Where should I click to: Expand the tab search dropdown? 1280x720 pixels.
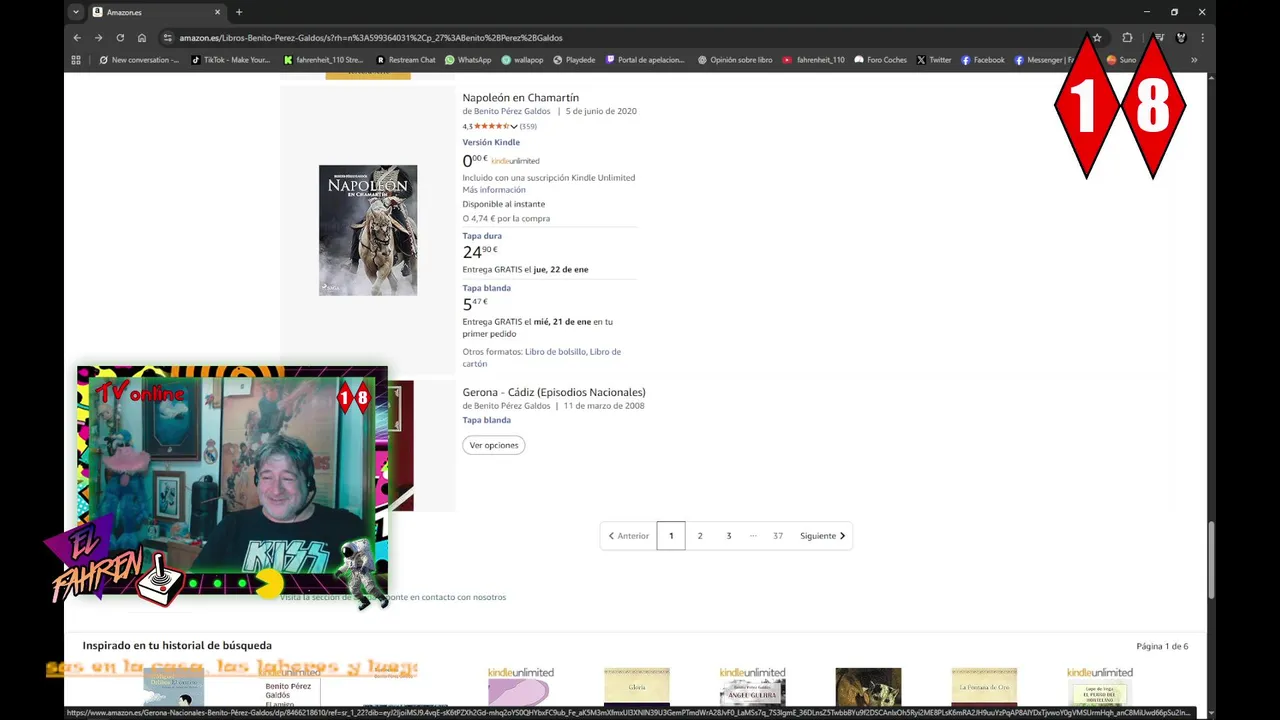76,12
